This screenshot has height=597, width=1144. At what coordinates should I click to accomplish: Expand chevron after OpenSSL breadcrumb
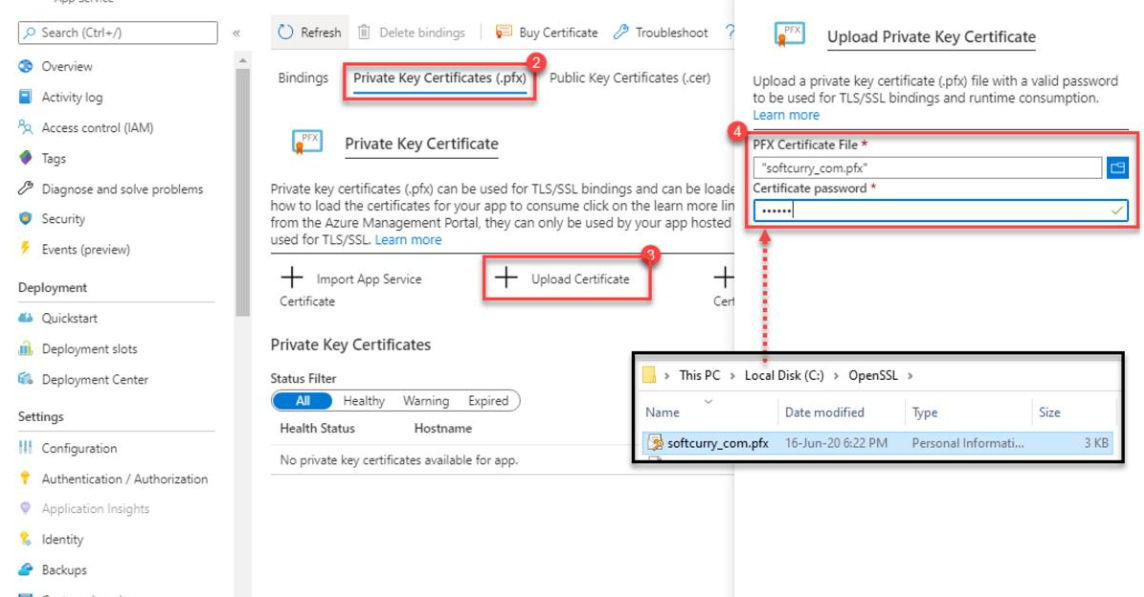pos(910,376)
